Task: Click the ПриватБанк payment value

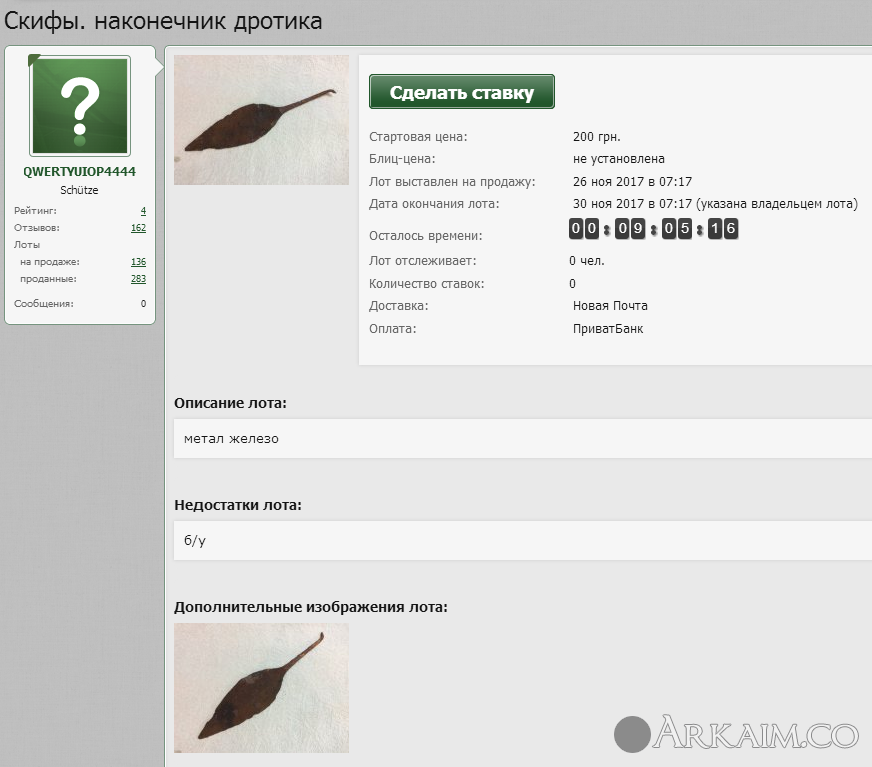Action: tap(608, 328)
